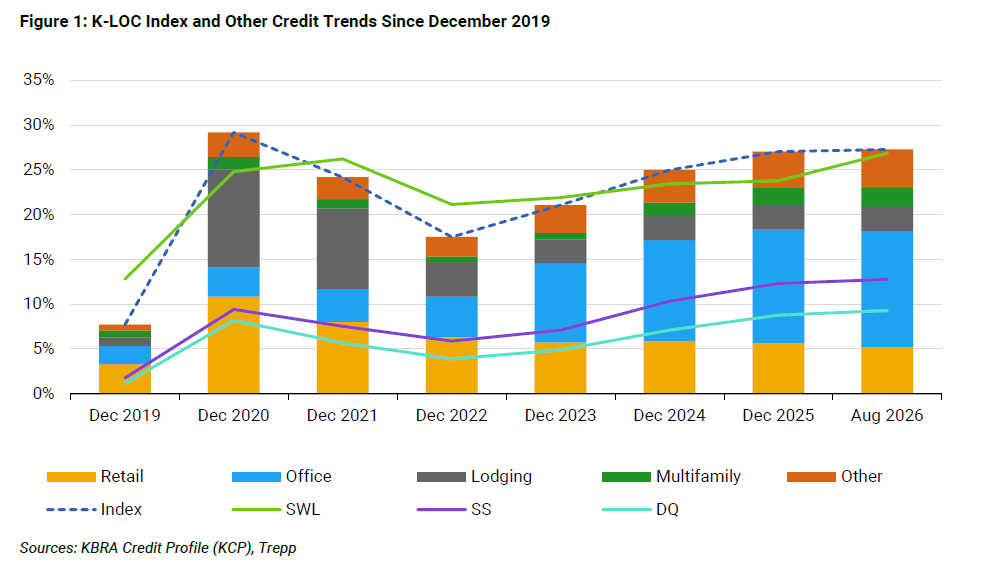Select the "20%" y-axis label
This screenshot has height=576, width=985.
coord(39,215)
